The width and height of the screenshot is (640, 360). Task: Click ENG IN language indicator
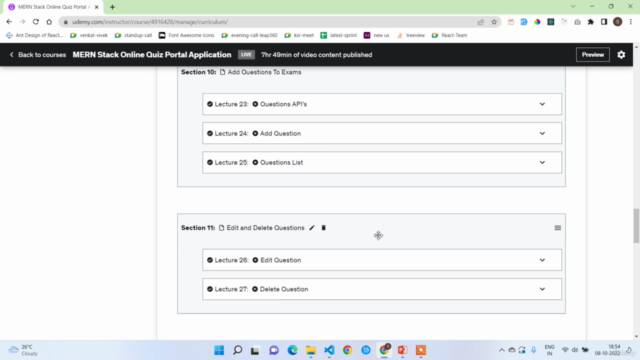[549, 350]
